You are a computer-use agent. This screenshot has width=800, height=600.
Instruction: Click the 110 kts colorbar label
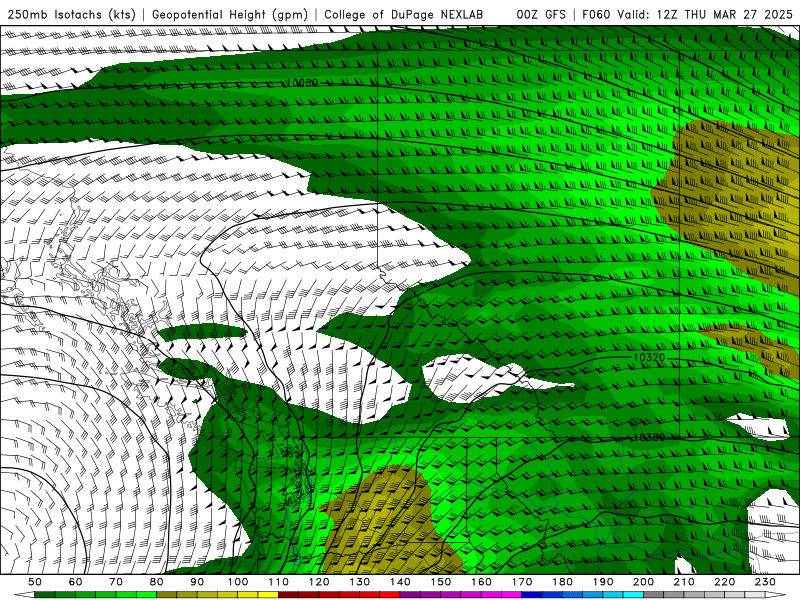point(278,582)
